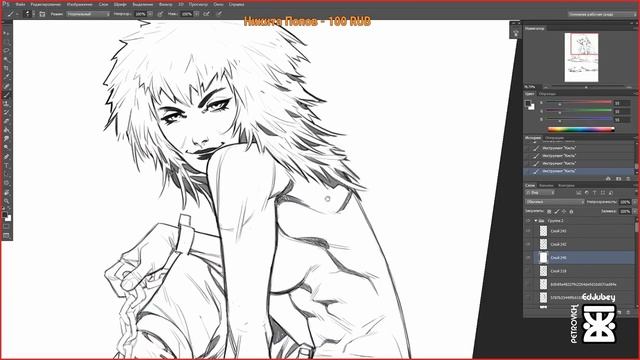
Task: Open the workspace switcher dropdown
Action: (x=602, y=14)
